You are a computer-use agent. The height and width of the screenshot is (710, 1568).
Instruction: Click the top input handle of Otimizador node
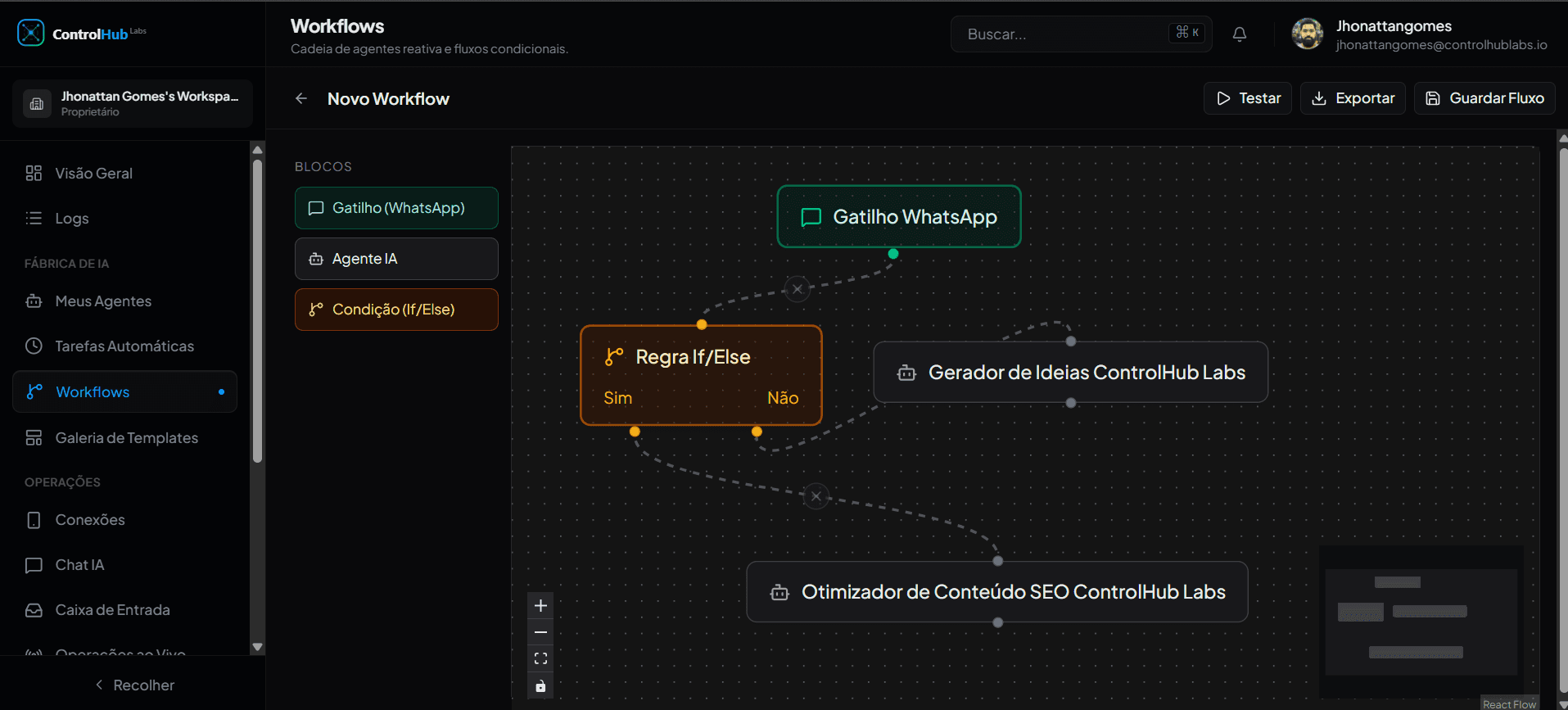coord(998,561)
